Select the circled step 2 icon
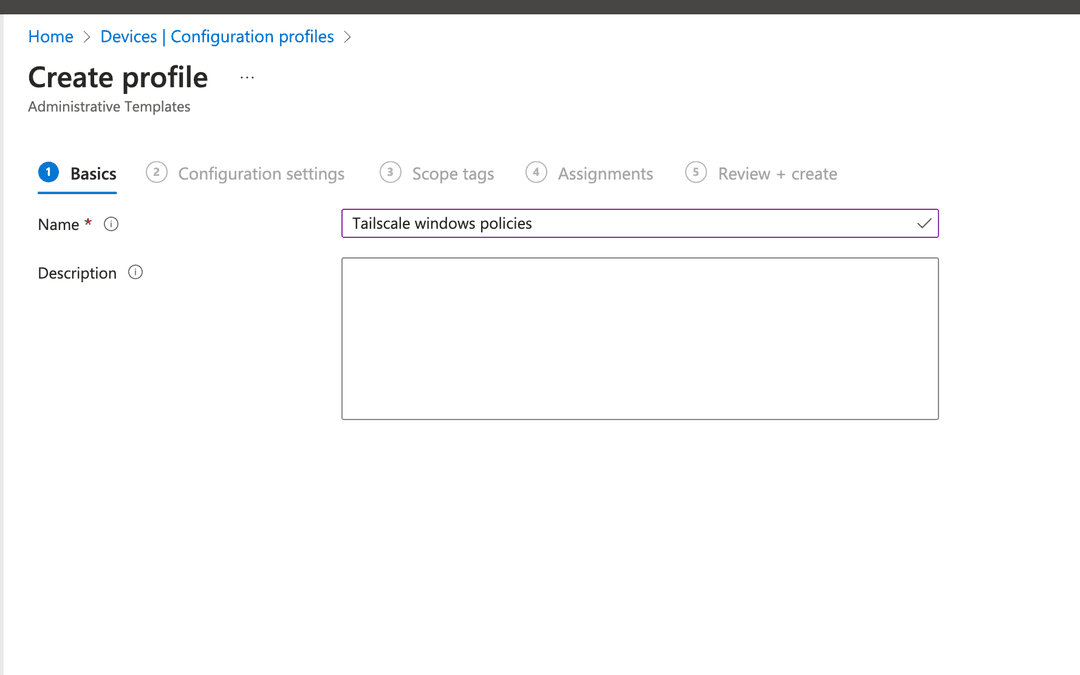This screenshot has width=1080, height=675. coord(156,172)
